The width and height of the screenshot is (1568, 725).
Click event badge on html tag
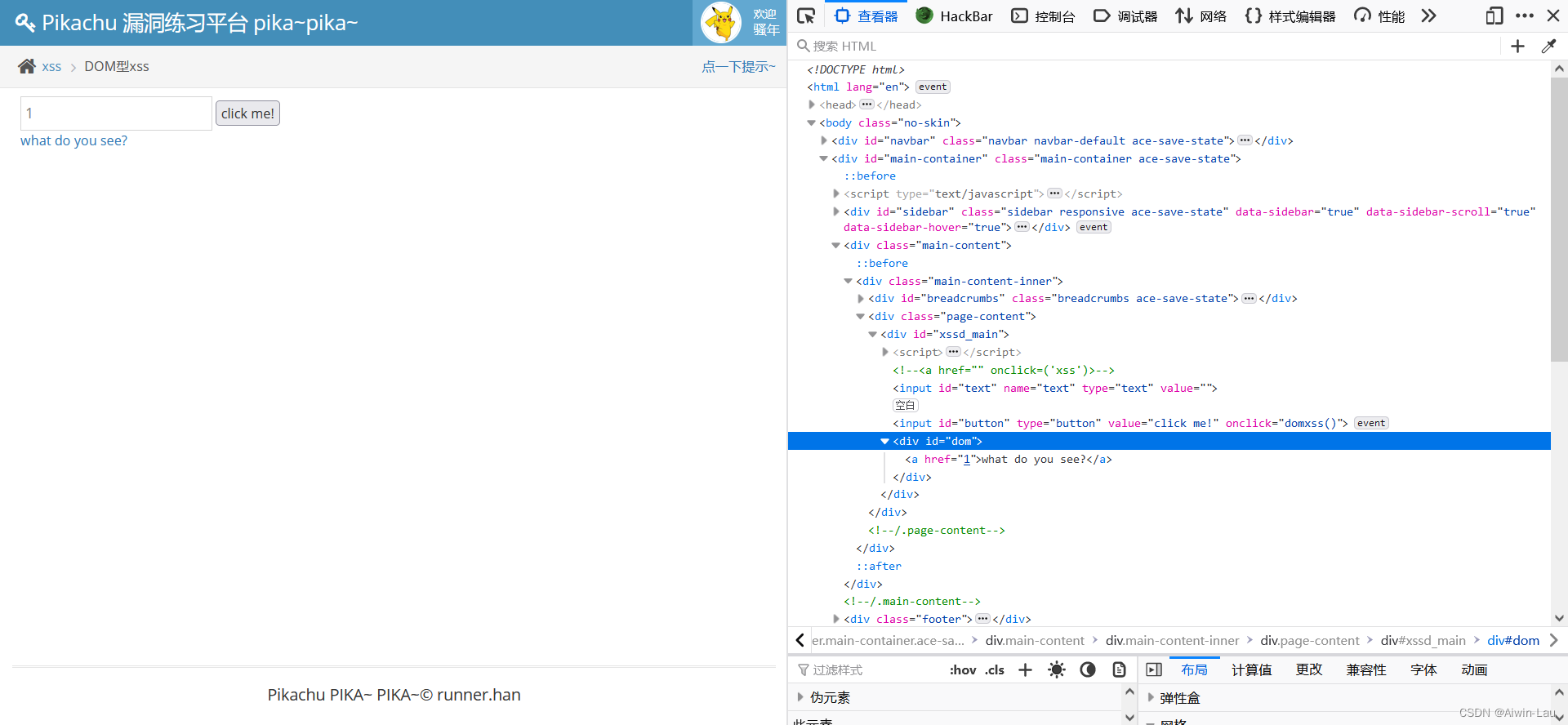(933, 87)
